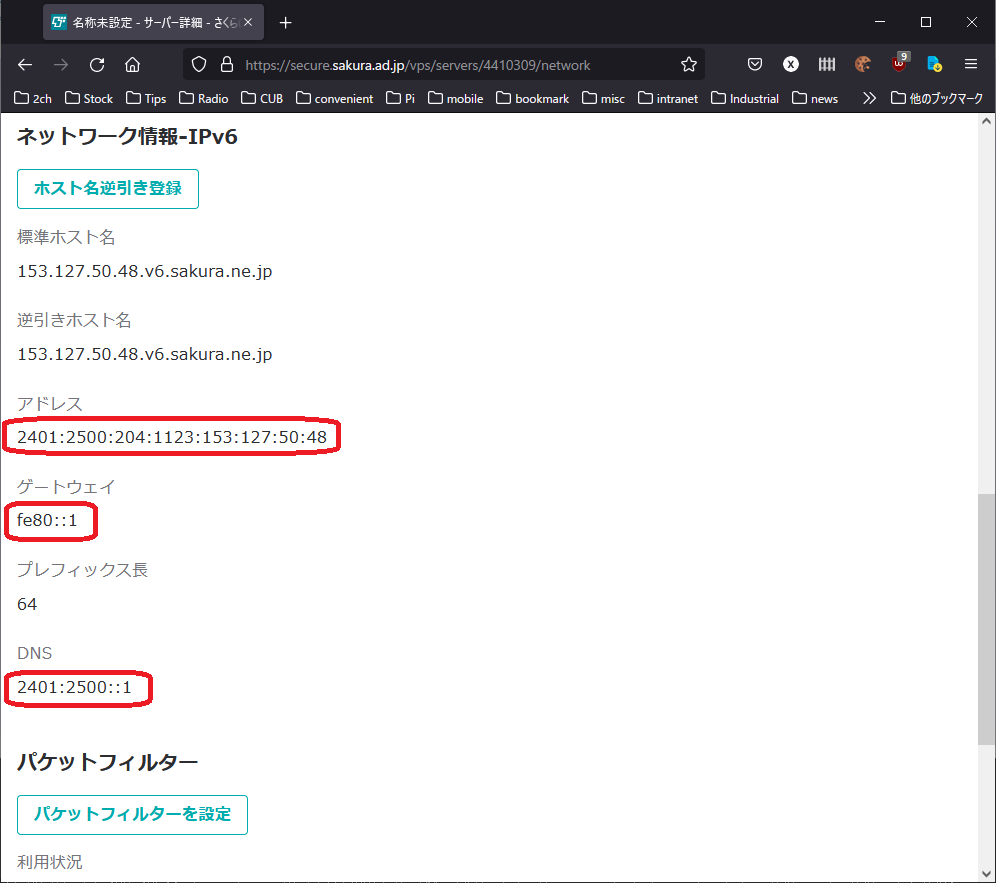The width and height of the screenshot is (996, 883).
Task: Open the Pi bookmark folder
Action: coord(400,98)
